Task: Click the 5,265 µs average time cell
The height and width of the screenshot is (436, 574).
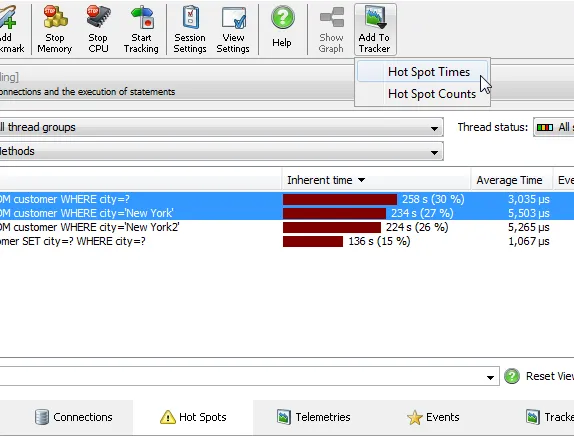Action: point(528,227)
